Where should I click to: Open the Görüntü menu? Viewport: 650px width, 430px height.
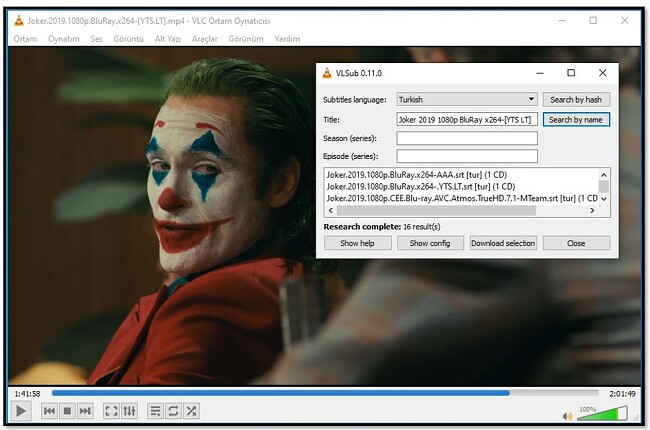129,39
